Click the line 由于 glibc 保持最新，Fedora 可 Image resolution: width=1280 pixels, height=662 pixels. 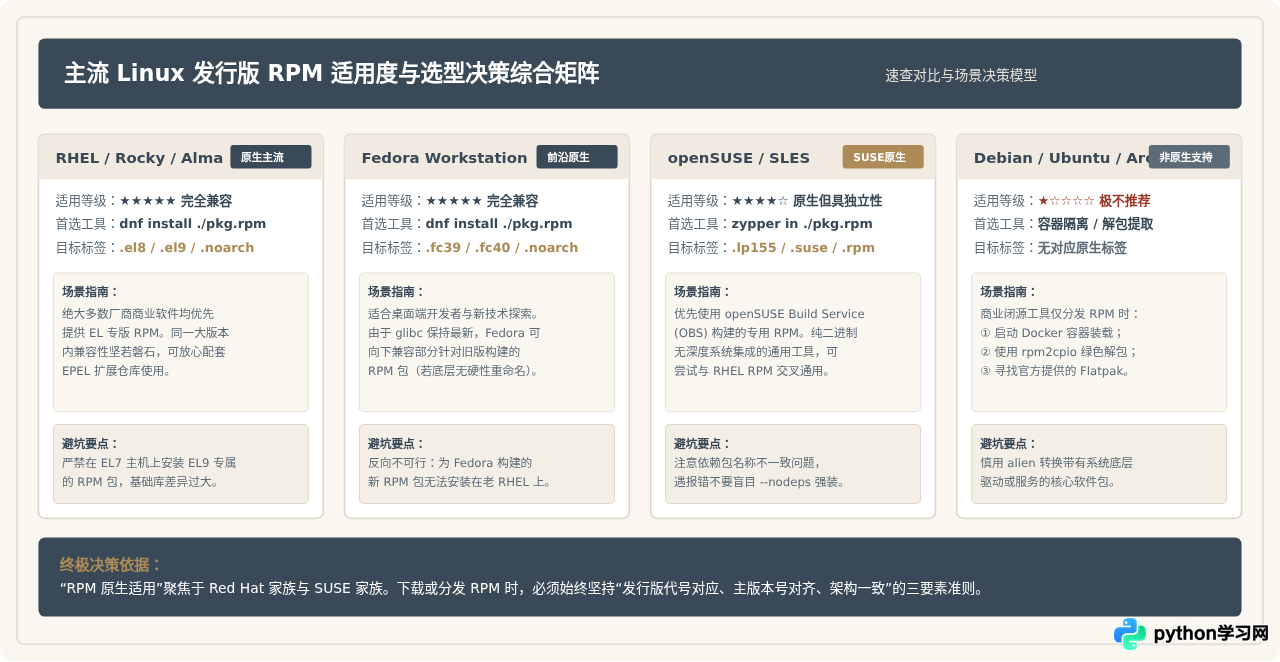[x=454, y=333]
